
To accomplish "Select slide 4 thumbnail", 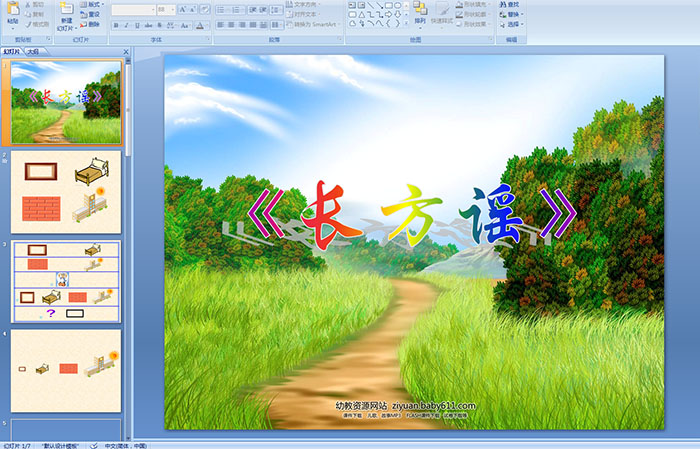I will (x=66, y=371).
